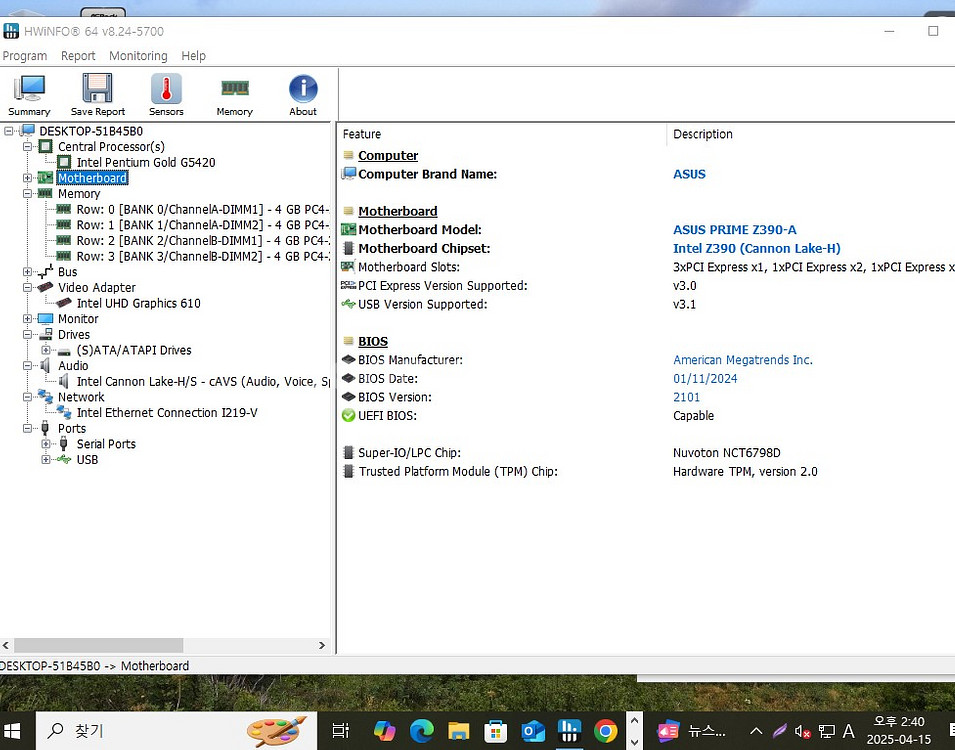Select Intel Ethernet Connection I219-V item
Viewport: 955px width, 750px height.
click(167, 413)
